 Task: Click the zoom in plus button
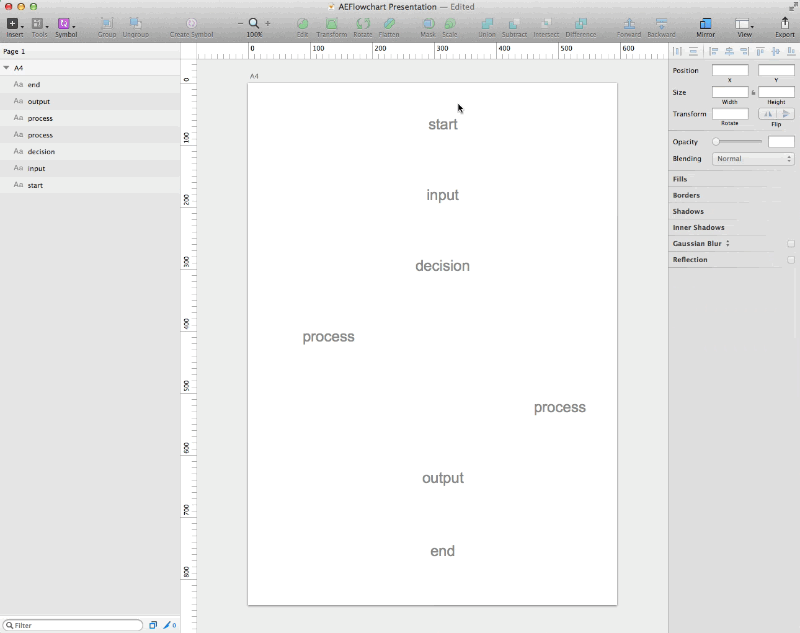tap(268, 23)
